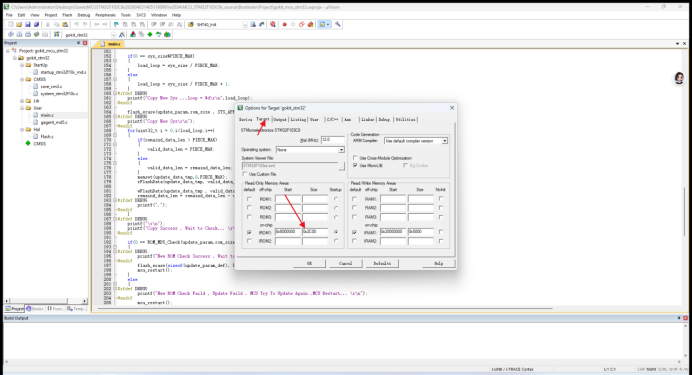Switch to the Debug tab in Options dialog

(x=384, y=119)
